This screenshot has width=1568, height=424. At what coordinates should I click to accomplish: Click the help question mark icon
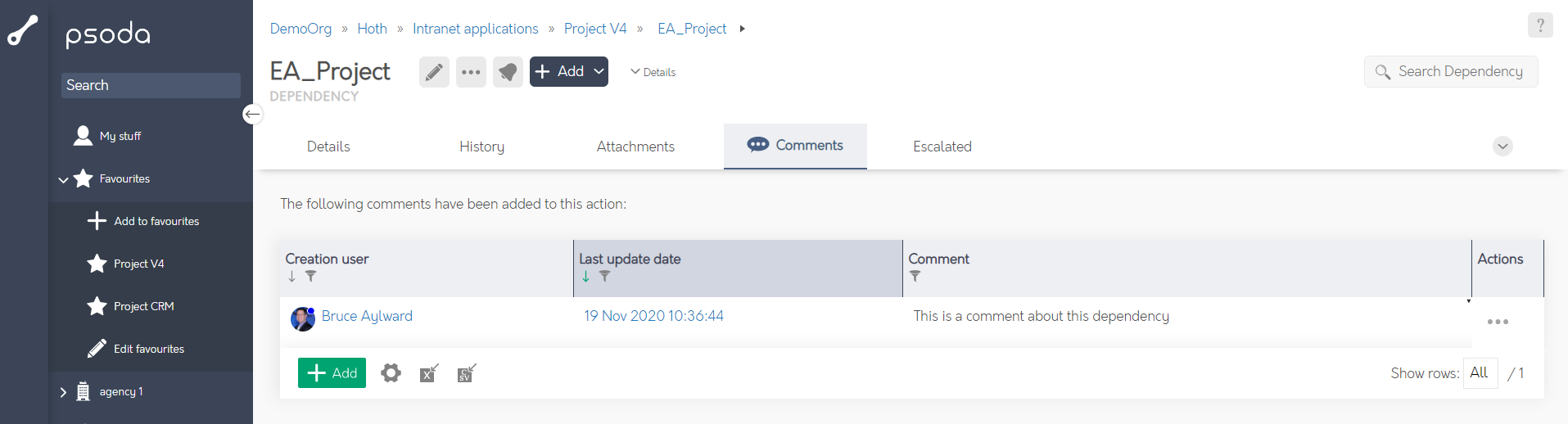pyautogui.click(x=1539, y=25)
